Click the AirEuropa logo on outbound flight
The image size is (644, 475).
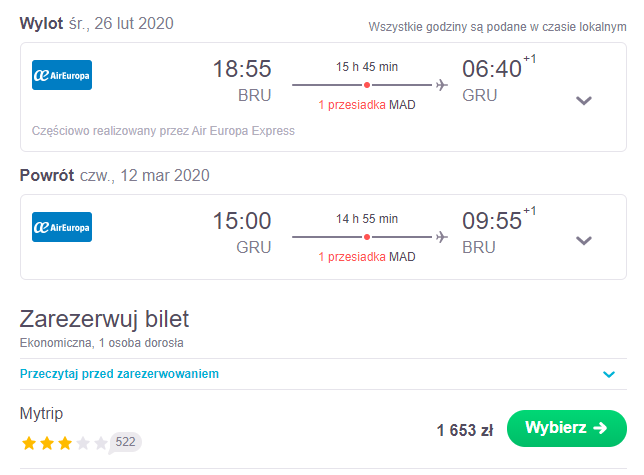pyautogui.click(x=62, y=75)
